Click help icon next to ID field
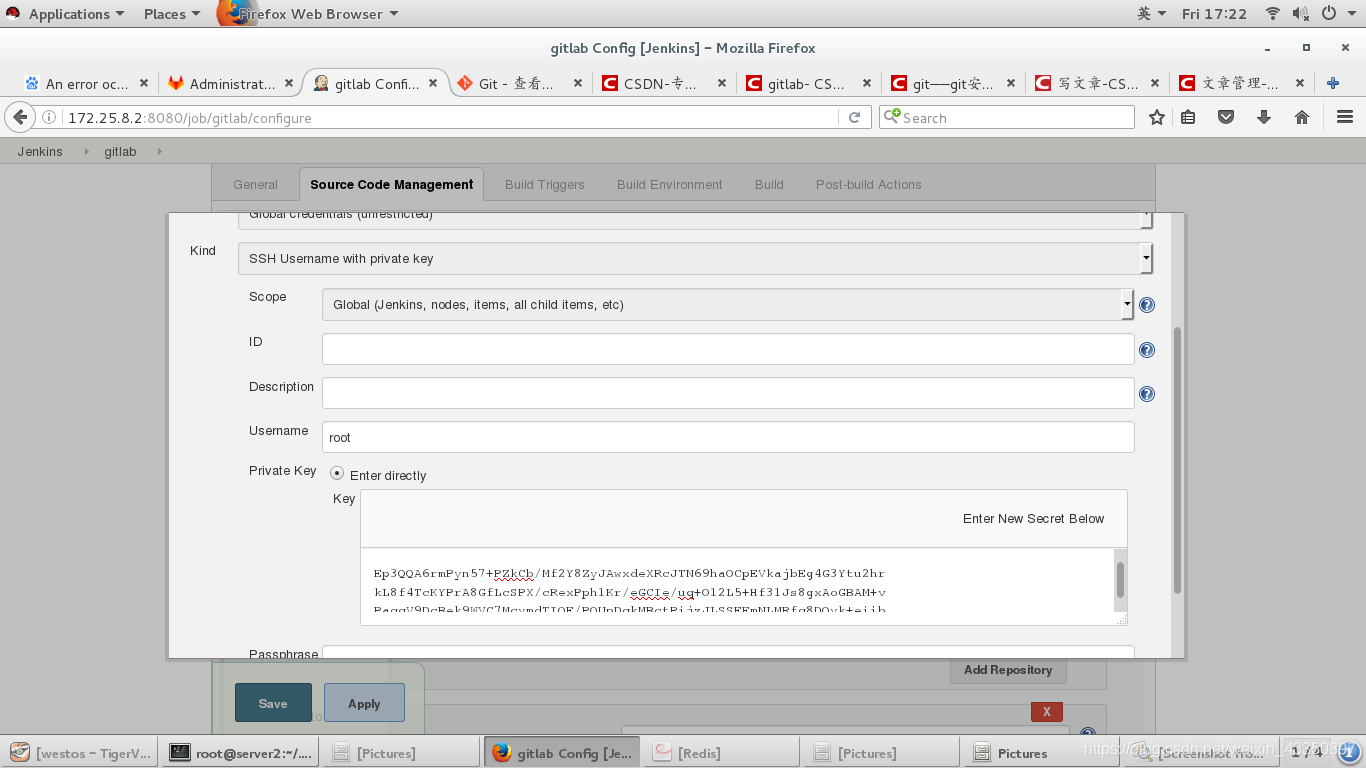 click(x=1147, y=350)
